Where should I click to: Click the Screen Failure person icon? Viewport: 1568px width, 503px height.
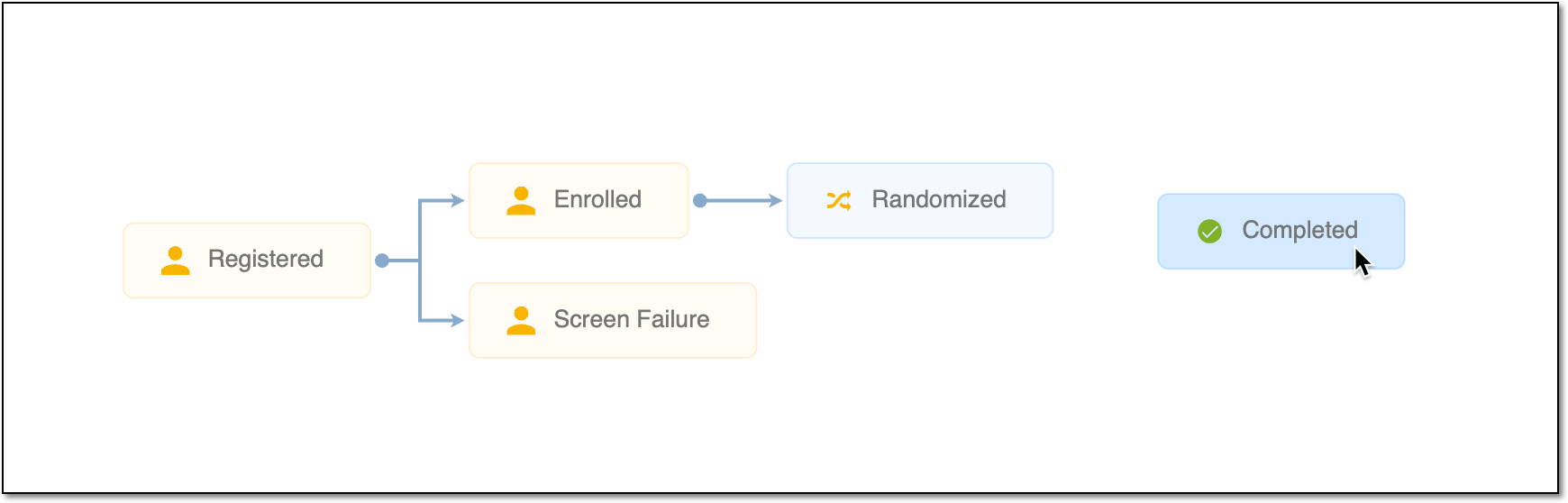tap(521, 320)
